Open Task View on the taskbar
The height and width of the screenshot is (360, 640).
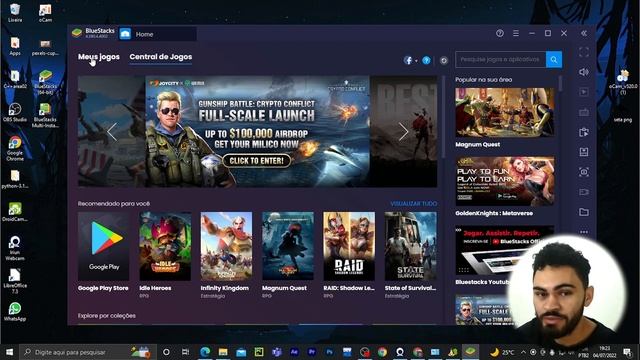click(185, 351)
